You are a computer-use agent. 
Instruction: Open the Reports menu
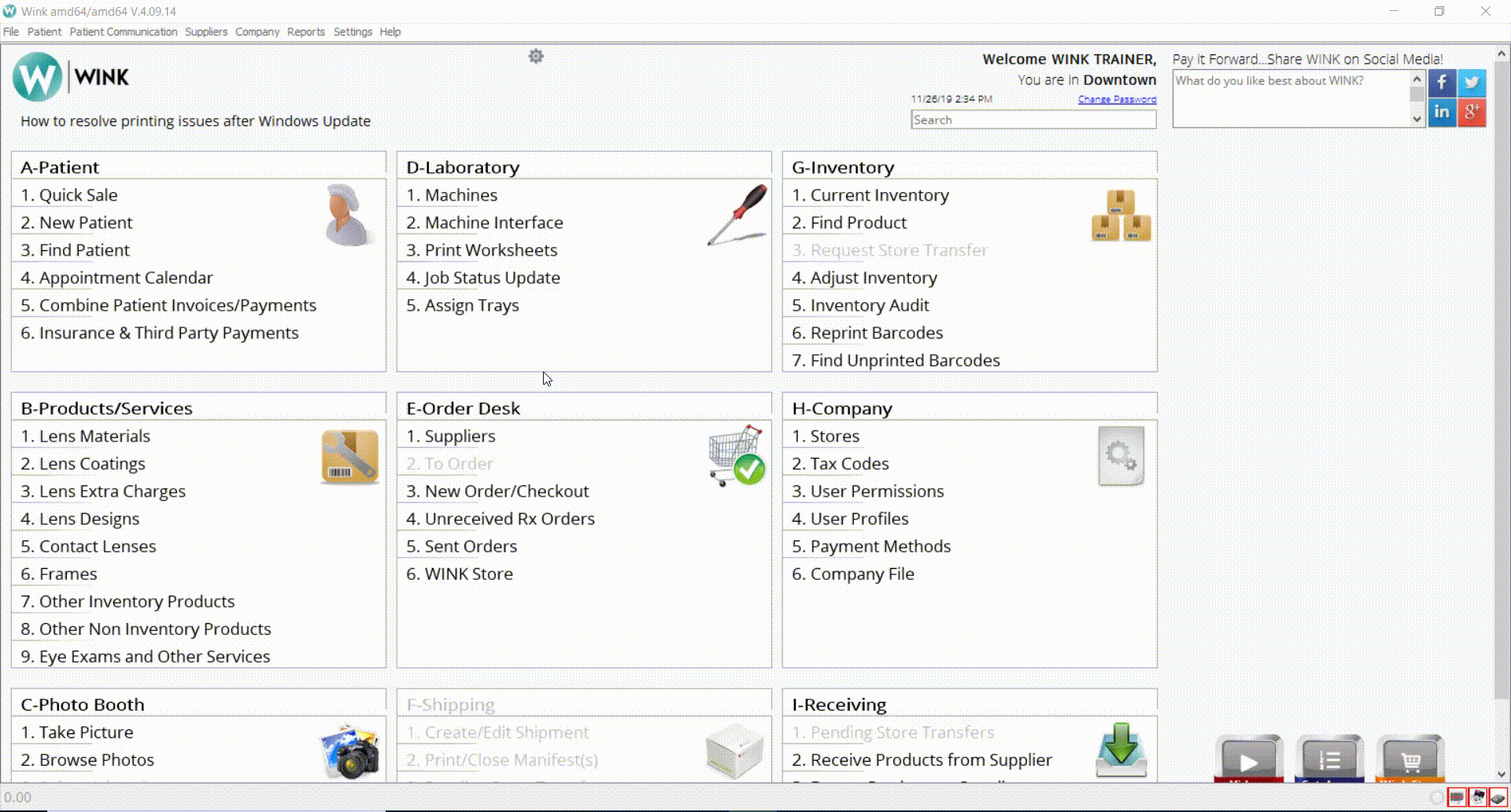click(306, 31)
